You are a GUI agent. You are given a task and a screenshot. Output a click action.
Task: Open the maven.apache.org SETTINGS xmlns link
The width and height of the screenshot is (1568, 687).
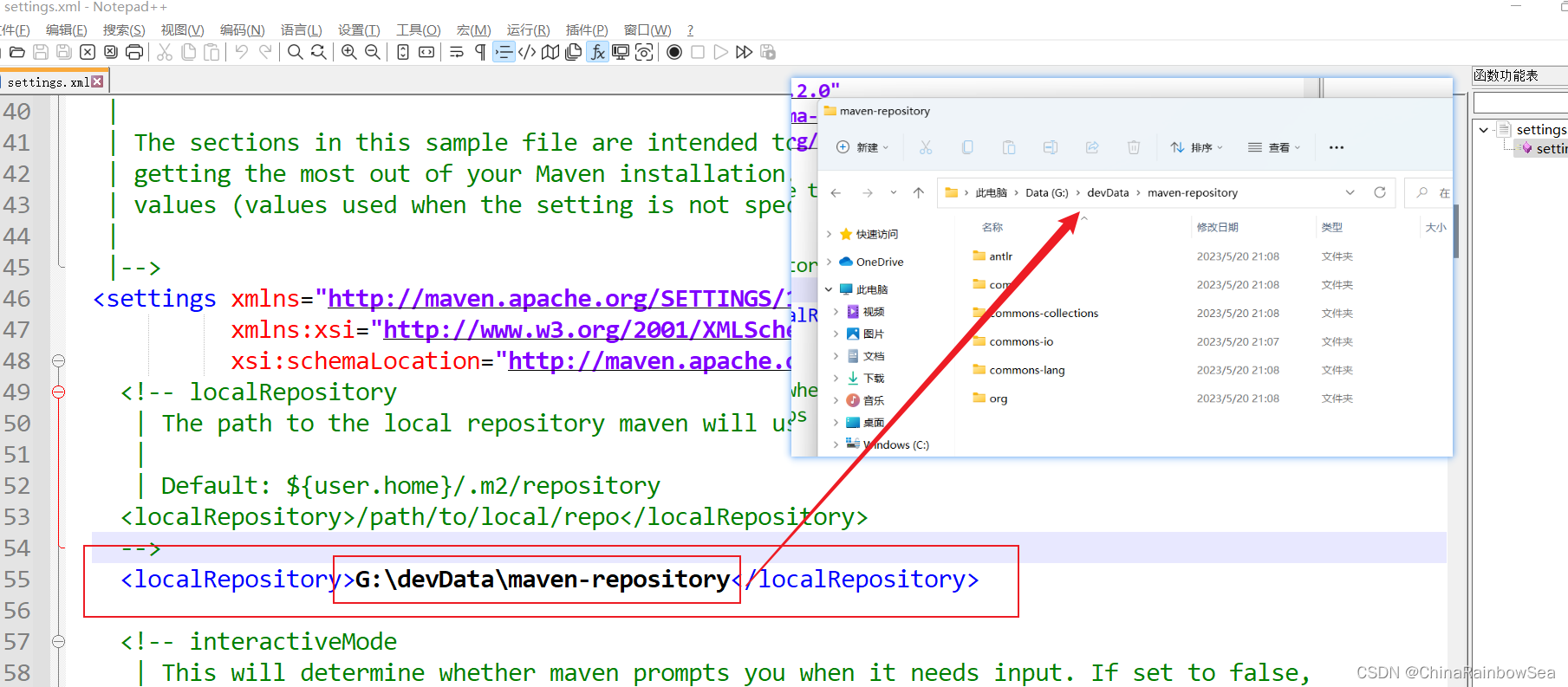pos(559,299)
